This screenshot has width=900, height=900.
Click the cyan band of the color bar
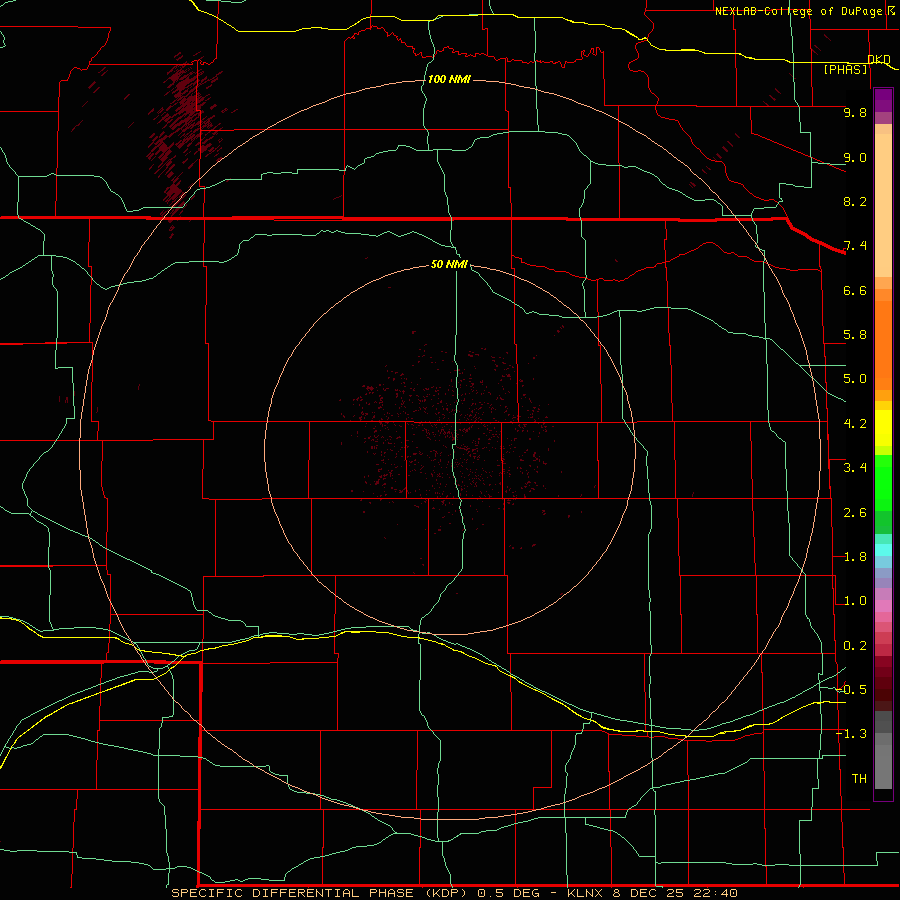[883, 550]
